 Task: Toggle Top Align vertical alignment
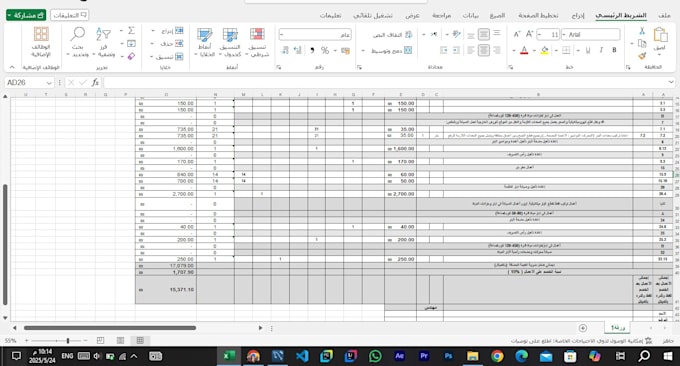tap(497, 33)
